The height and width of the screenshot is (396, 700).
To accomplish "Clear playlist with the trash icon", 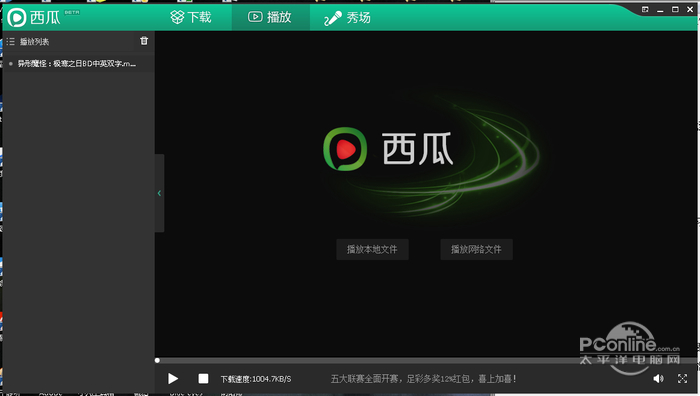I will pos(144,41).
